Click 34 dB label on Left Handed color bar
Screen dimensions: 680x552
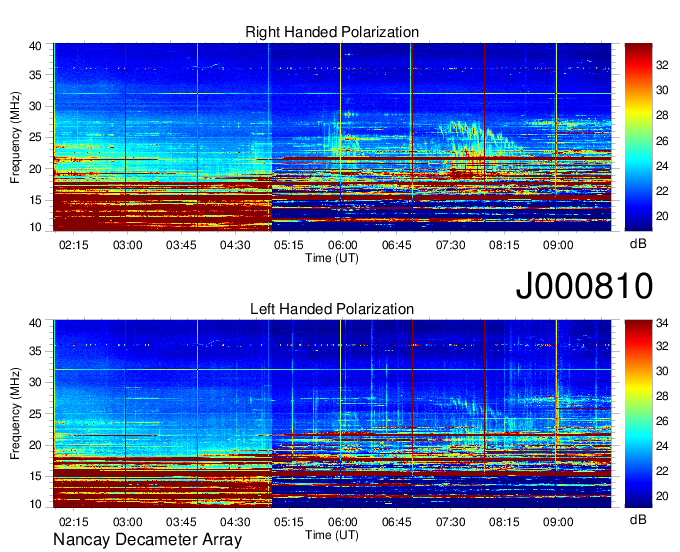(x=662, y=323)
